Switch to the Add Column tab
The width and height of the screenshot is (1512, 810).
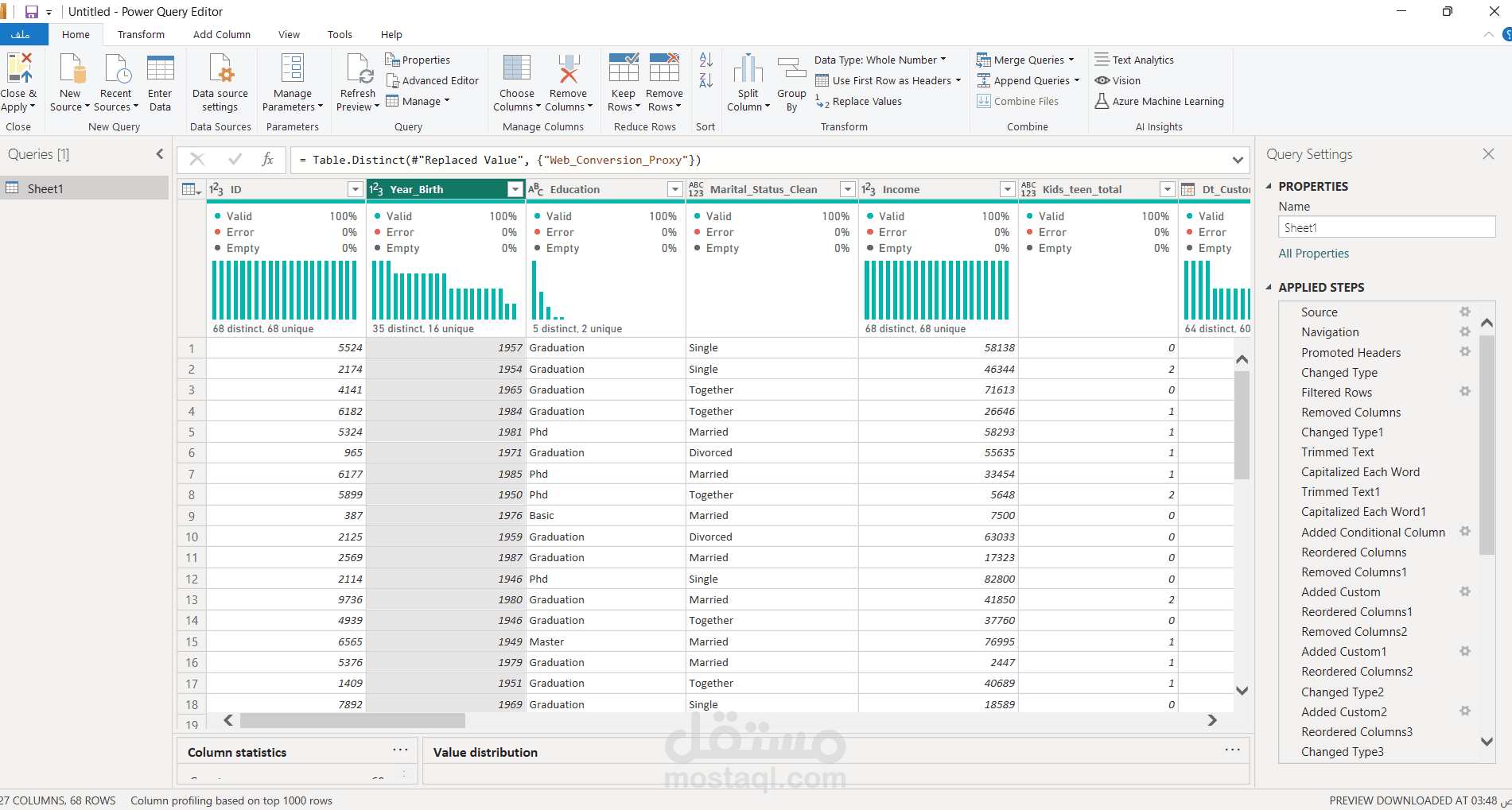tap(222, 34)
